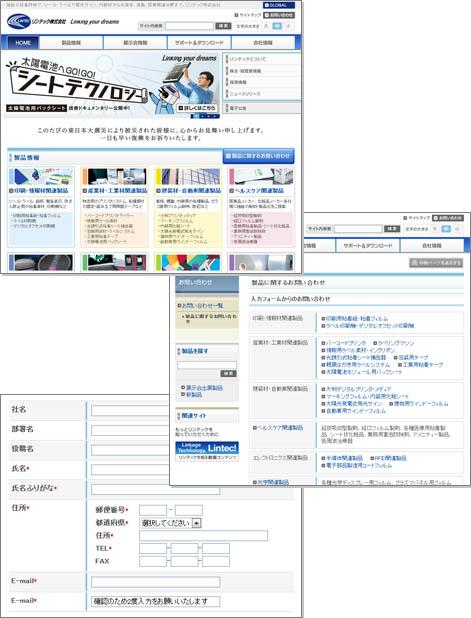Image resolution: width=471 pixels, height=618 pixels.
Task: Focus the 社名 input field in the form
Action: [x=130, y=411]
